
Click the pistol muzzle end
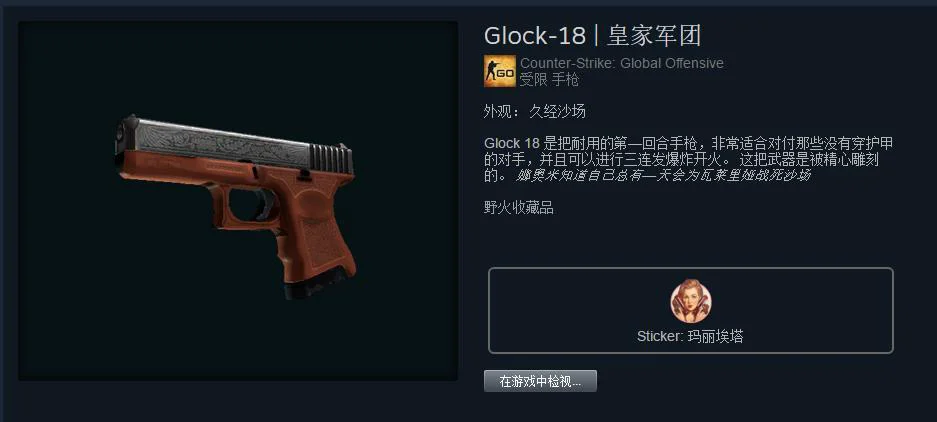point(127,137)
